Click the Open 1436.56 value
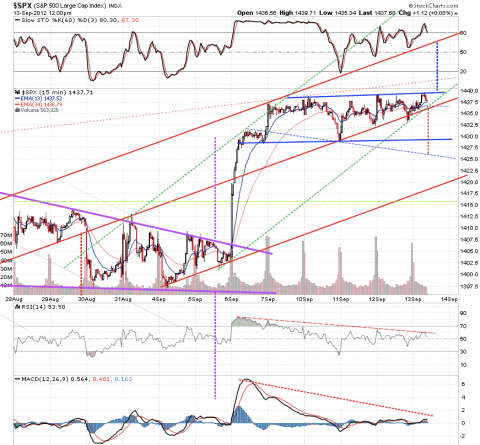The image size is (480, 445). pyautogui.click(x=257, y=13)
